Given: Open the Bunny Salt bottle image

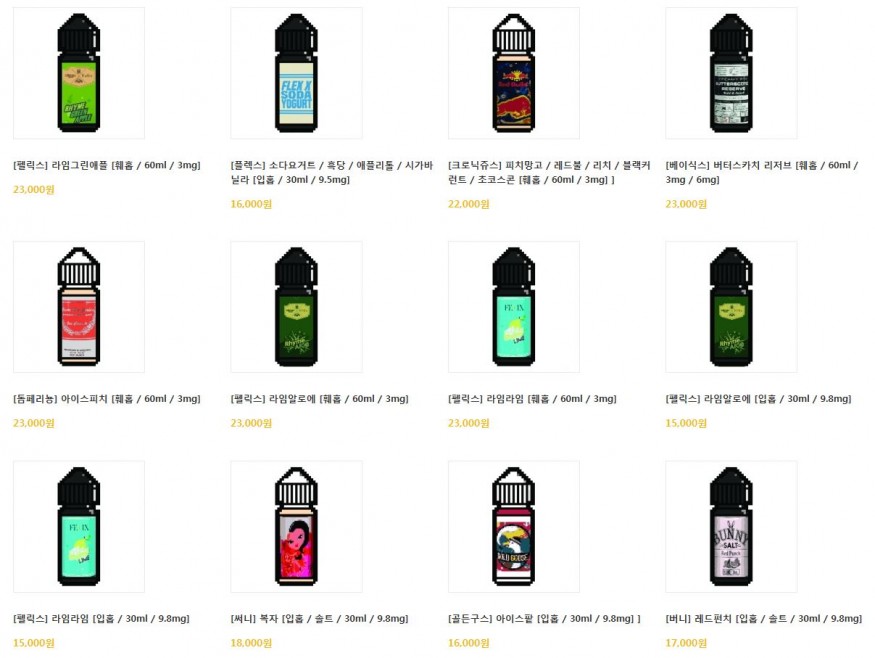Looking at the screenshot, I should coord(731,526).
